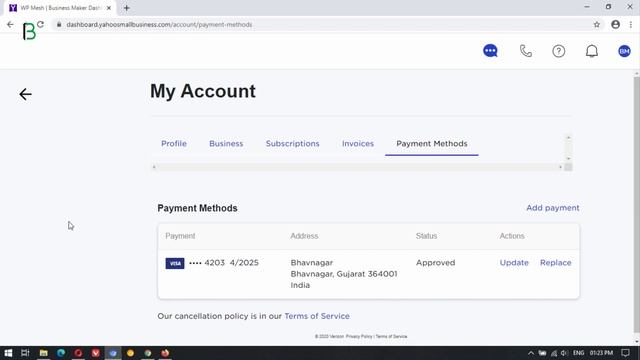The image size is (640, 360).
Task: Click the page vertical scrollbar
Action: pyautogui.click(x=636, y=204)
